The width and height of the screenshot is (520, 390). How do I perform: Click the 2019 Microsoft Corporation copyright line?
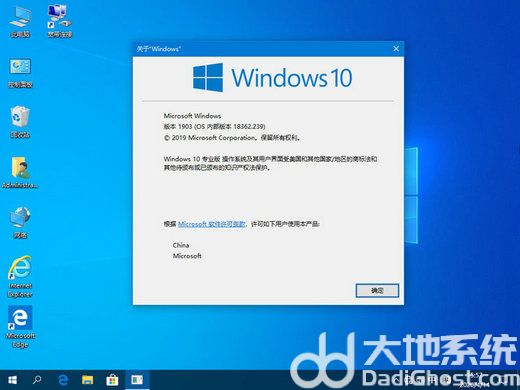(x=232, y=137)
